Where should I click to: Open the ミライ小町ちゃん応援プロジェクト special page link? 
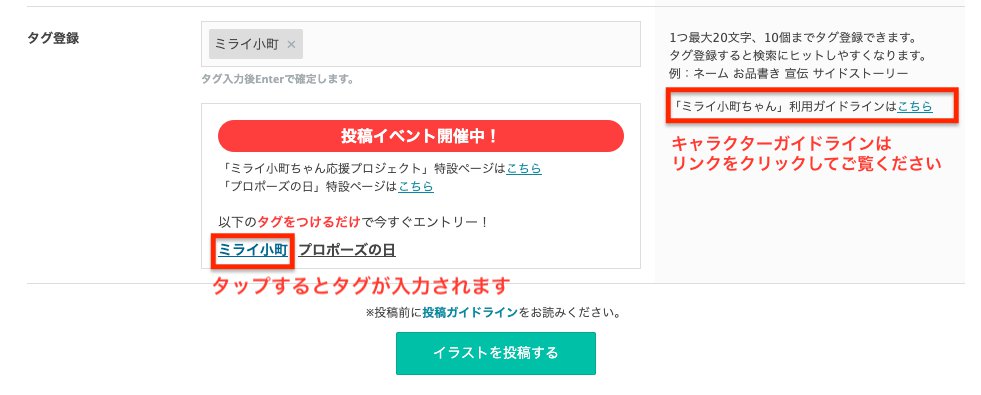coord(524,168)
